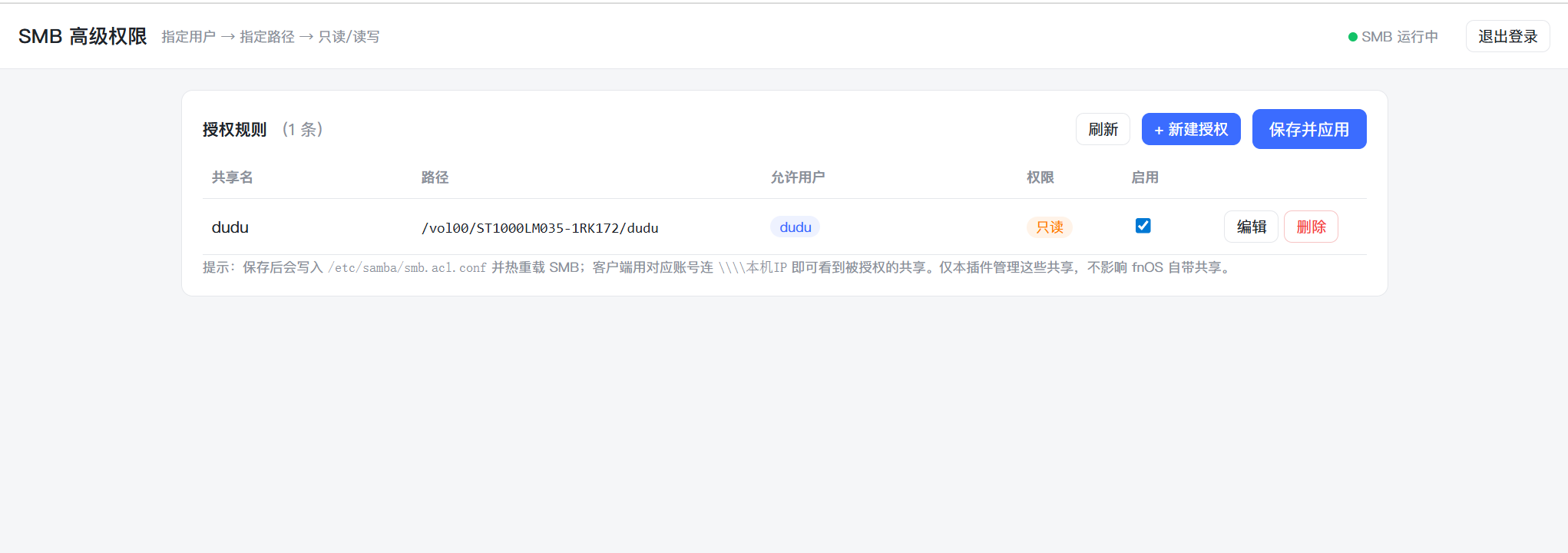The height and width of the screenshot is (553, 1568).
Task: Click the green SMB 运行中 status indicator
Action: pyautogui.click(x=1393, y=37)
